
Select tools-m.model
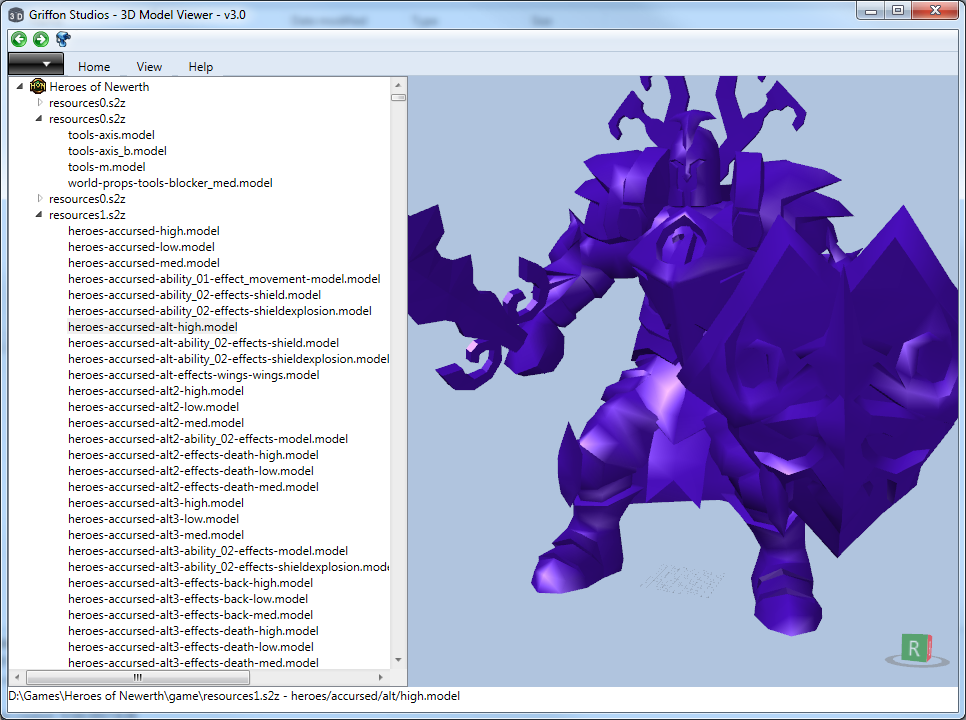(107, 167)
